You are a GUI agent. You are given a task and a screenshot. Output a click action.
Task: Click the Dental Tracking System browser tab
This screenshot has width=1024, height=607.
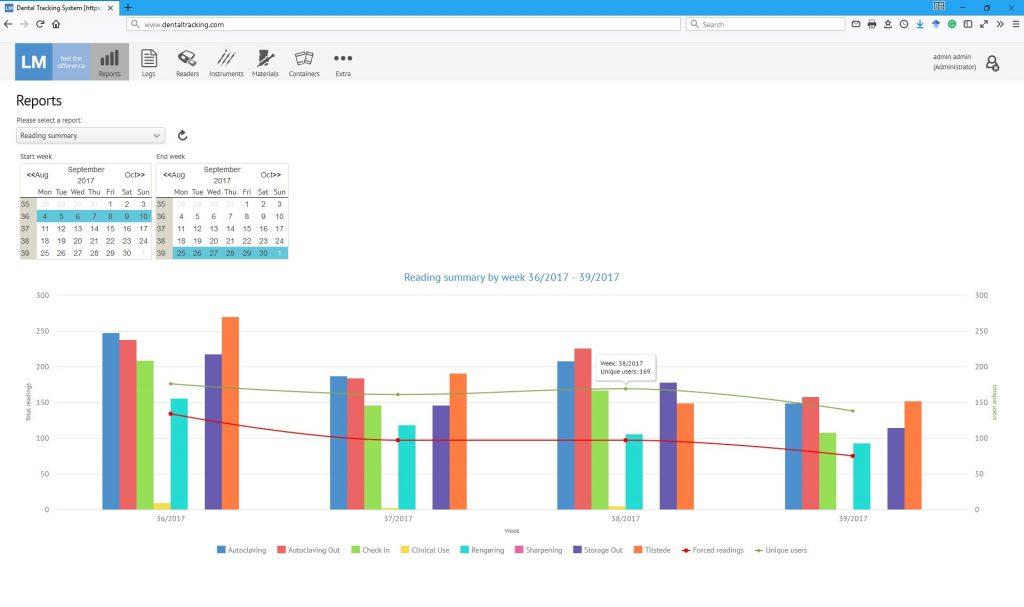[x=58, y=7]
